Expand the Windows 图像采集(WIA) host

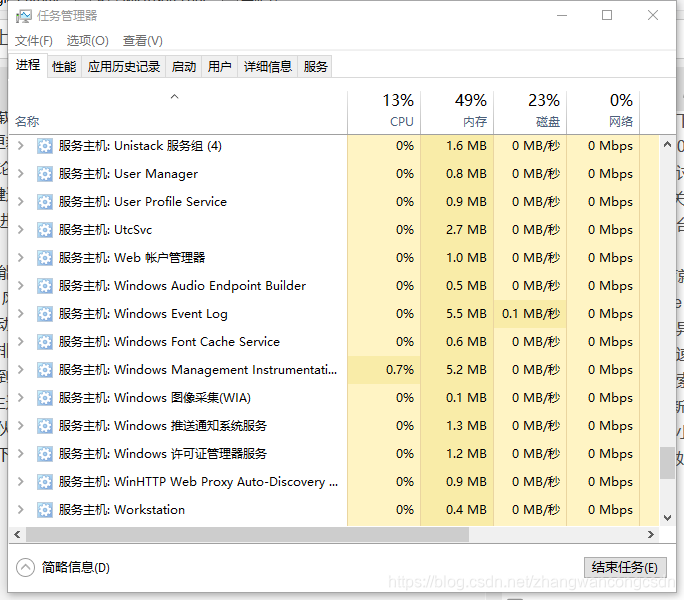click(x=20, y=398)
